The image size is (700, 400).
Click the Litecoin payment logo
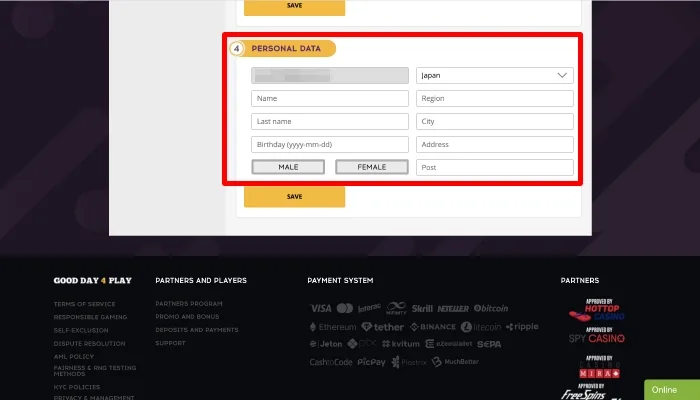pos(482,327)
